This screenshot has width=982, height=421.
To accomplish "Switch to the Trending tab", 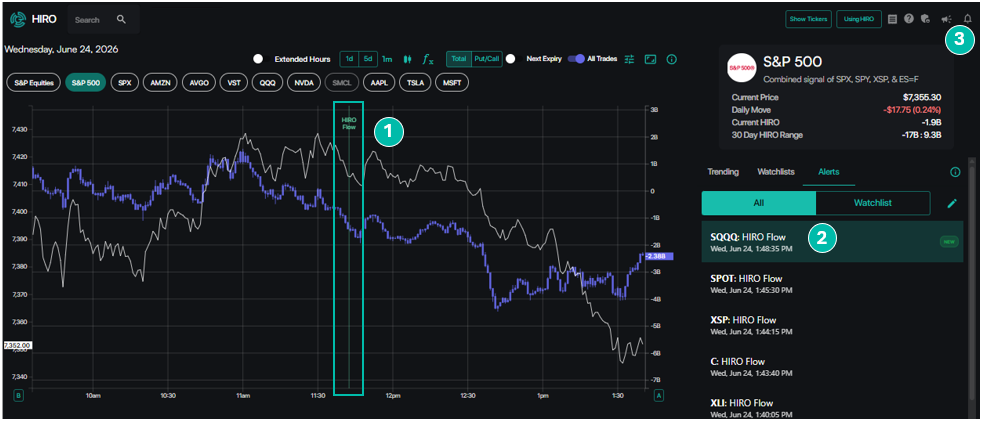I will point(723,172).
